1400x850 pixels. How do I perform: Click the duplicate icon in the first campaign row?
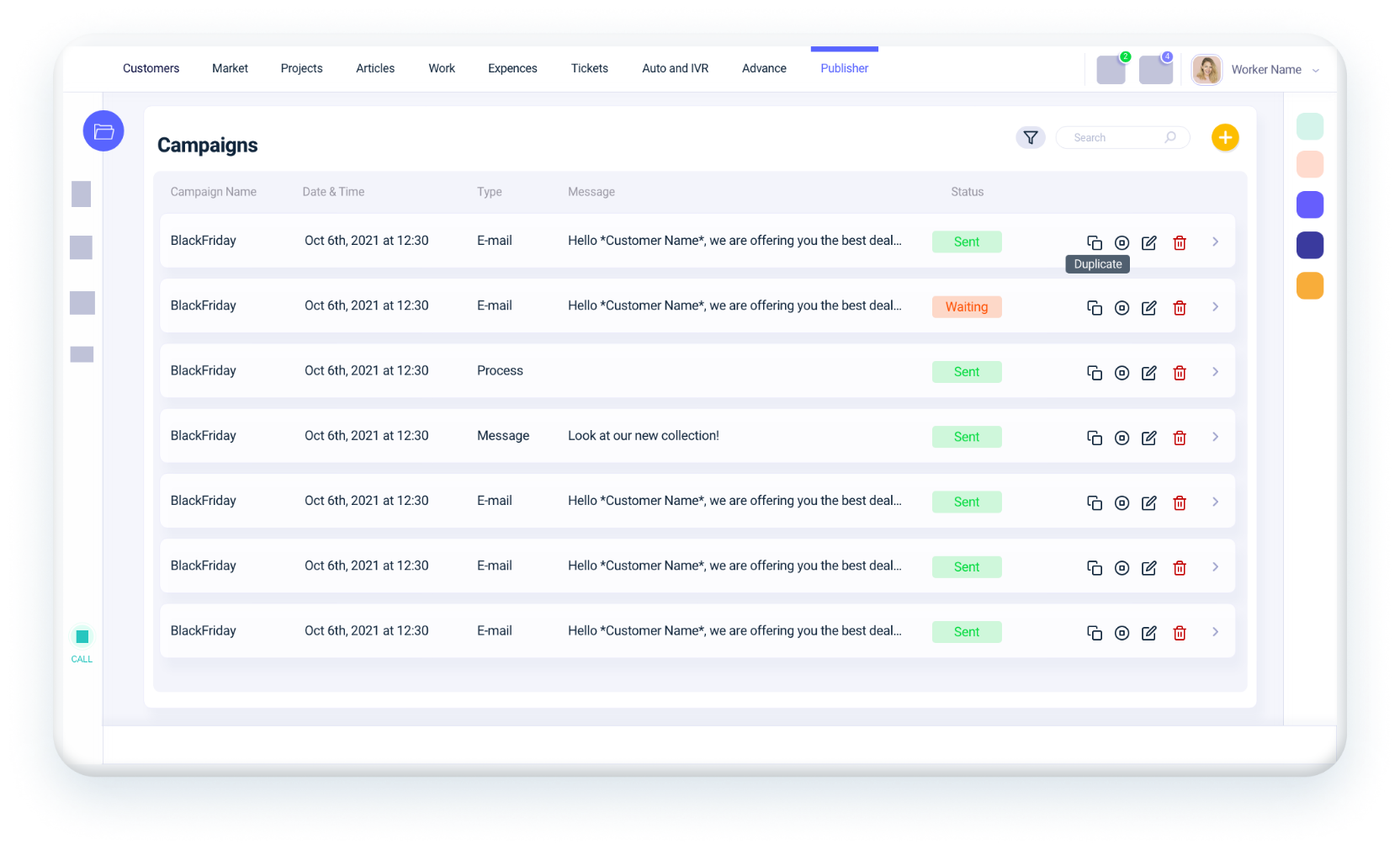tap(1094, 242)
